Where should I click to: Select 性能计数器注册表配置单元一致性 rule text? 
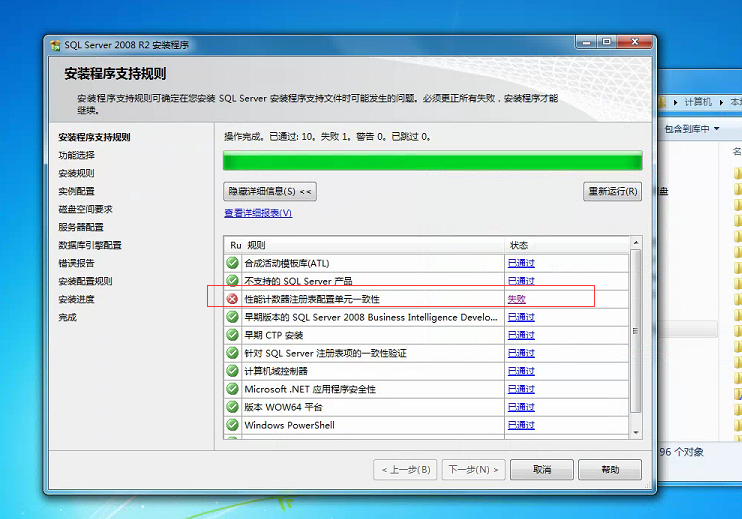312,299
